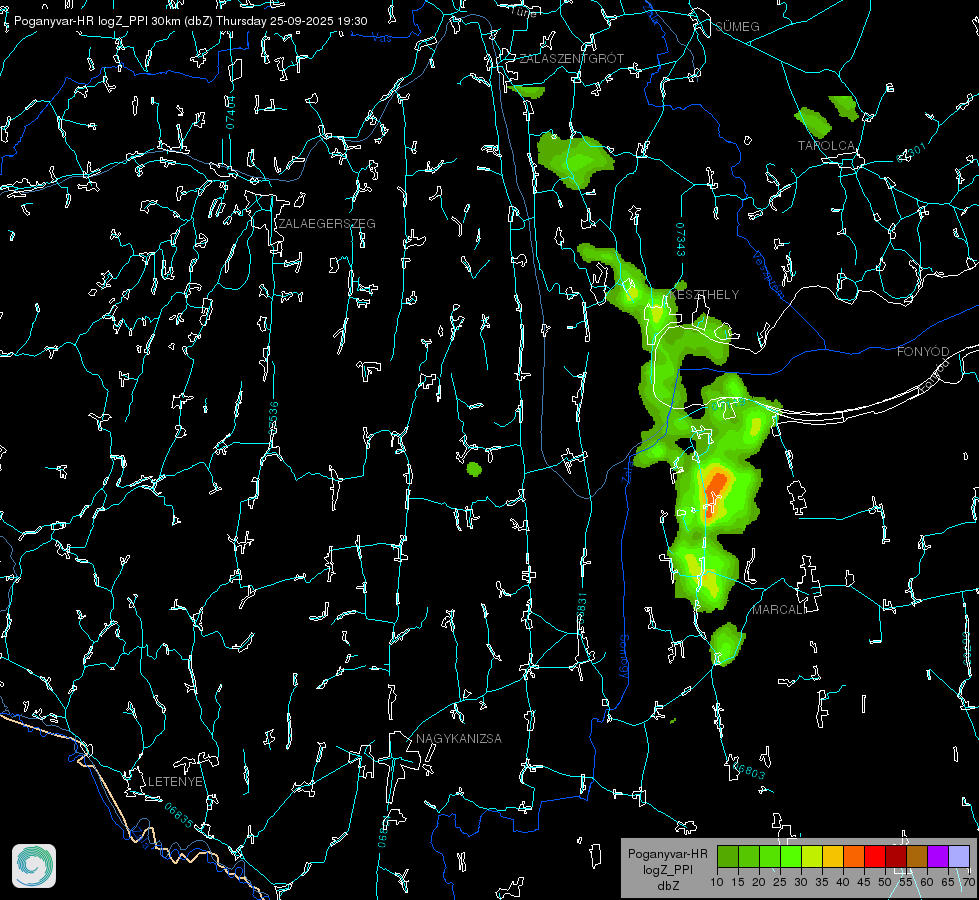Pick the 40-45 dBZ orange legend swatch

pyautogui.click(x=854, y=856)
